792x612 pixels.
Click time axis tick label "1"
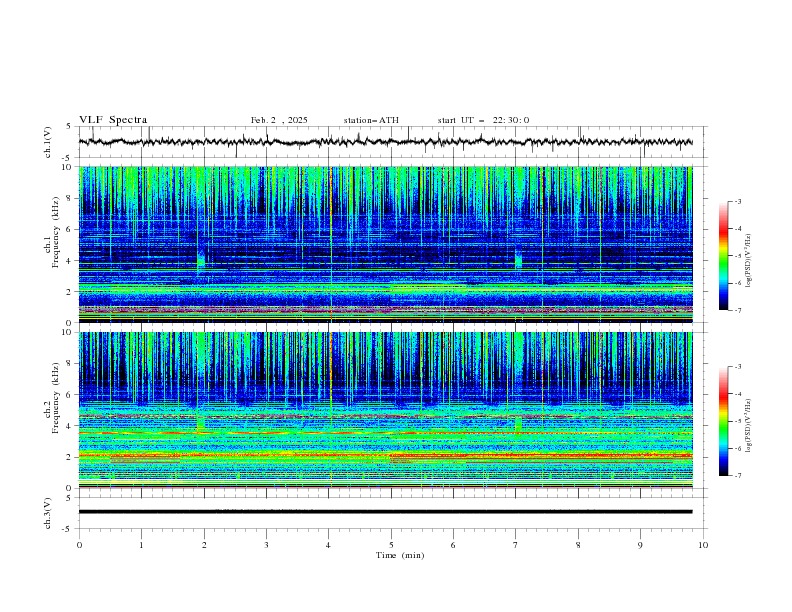(141, 545)
